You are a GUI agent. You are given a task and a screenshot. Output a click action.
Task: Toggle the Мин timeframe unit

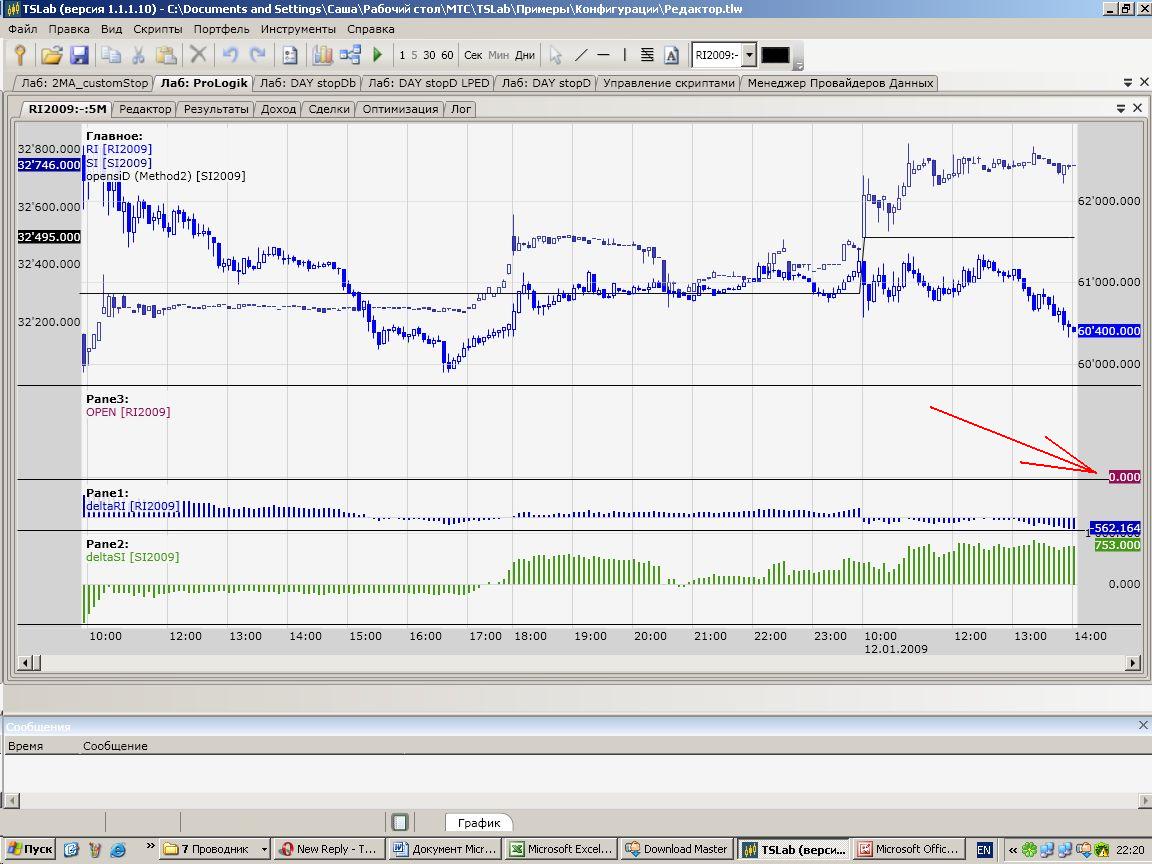[498, 55]
